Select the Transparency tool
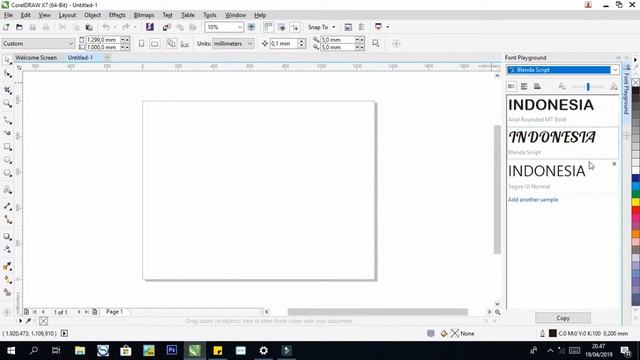The height and width of the screenshot is (360, 640). tap(7, 249)
